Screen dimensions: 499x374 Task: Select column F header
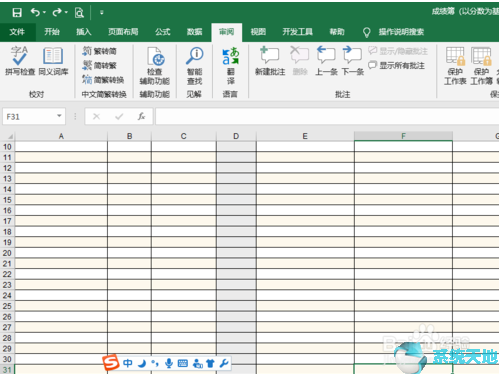point(403,136)
